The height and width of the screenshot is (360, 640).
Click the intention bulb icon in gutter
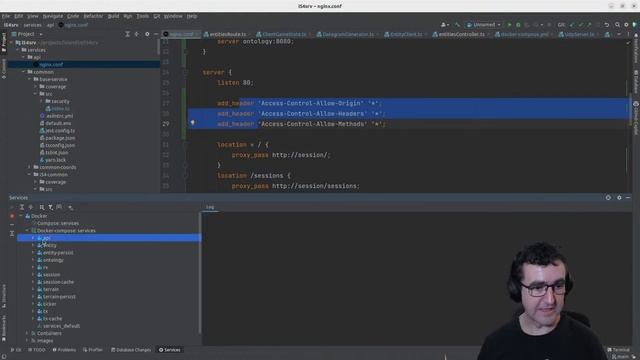[x=193, y=122]
